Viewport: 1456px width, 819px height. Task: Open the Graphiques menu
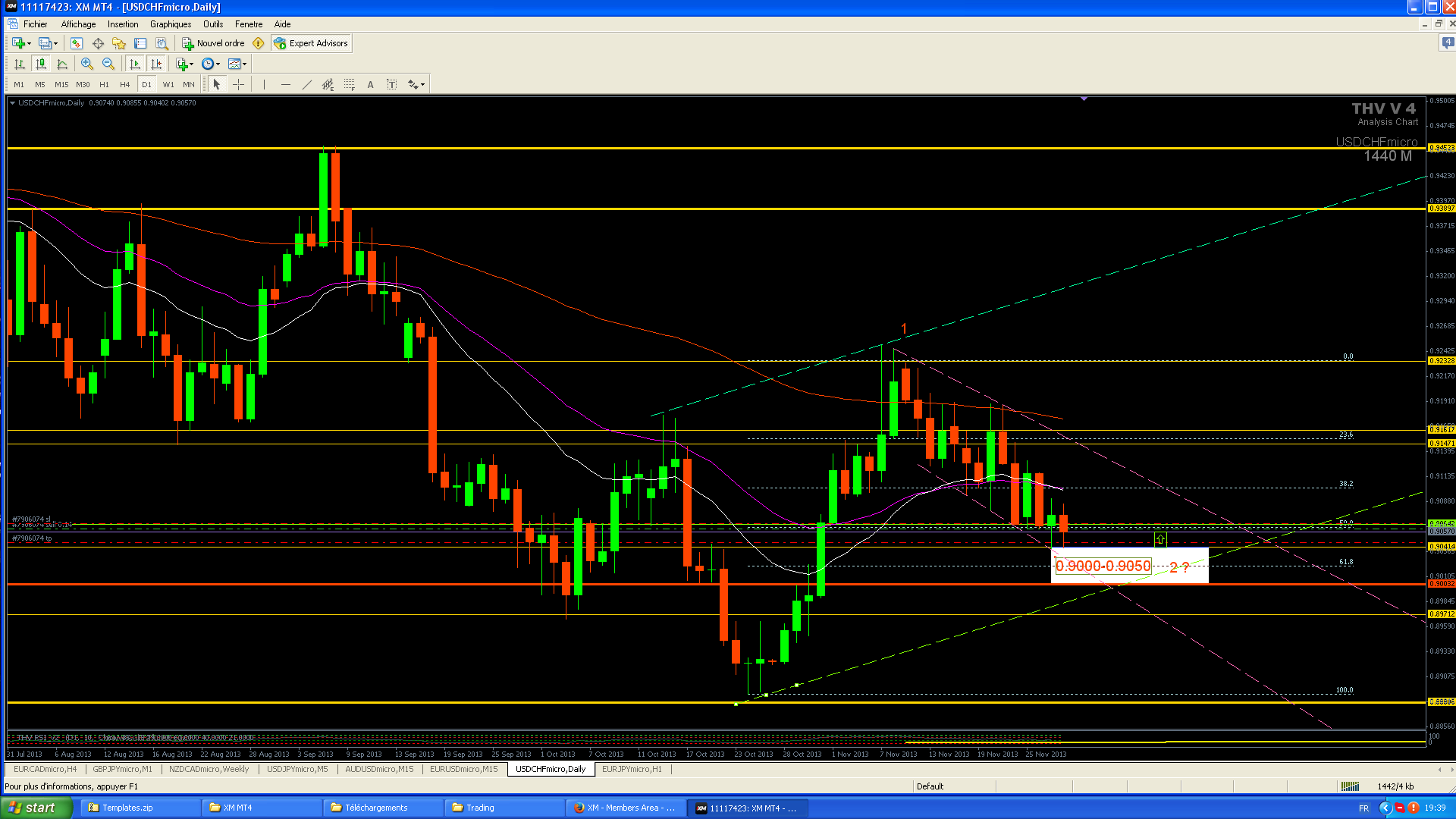coord(170,24)
